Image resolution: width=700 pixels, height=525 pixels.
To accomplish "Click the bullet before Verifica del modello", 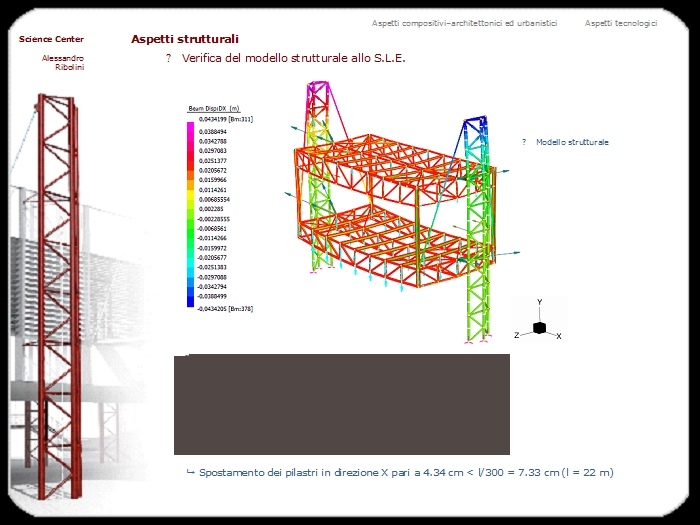I will point(169,59).
